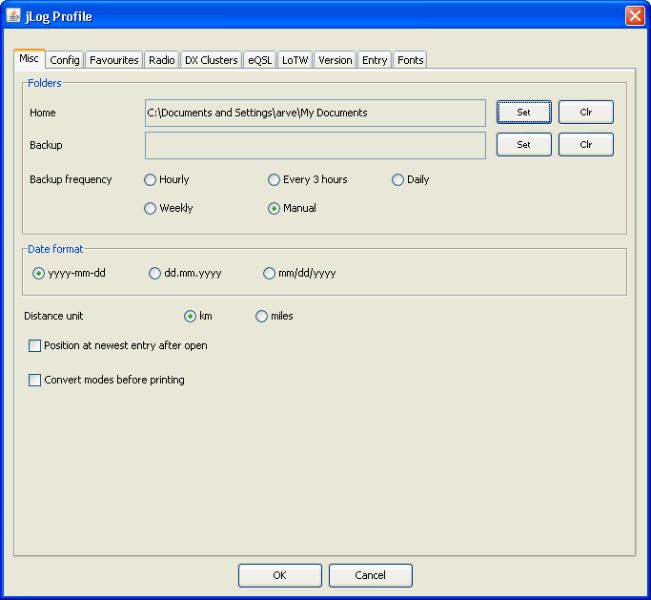Image resolution: width=651 pixels, height=600 pixels.
Task: Open the Fonts tab
Action: coord(410,60)
